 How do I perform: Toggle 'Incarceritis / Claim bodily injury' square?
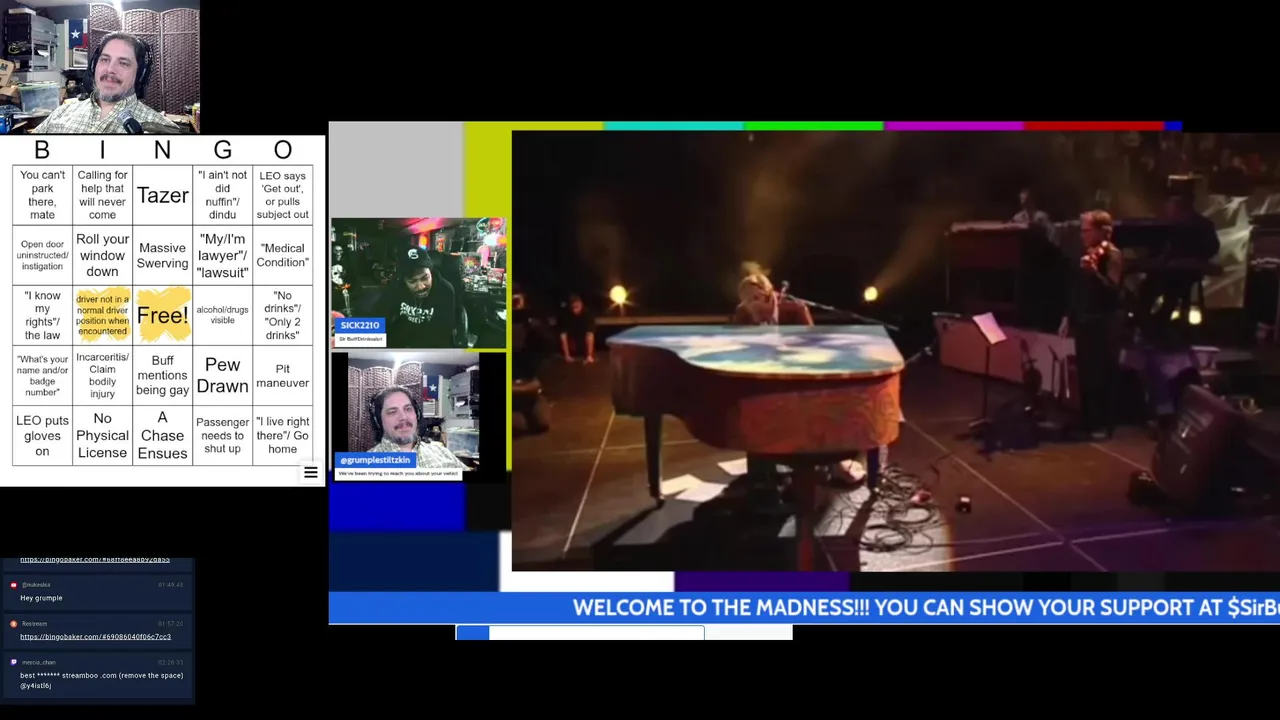[x=102, y=375]
